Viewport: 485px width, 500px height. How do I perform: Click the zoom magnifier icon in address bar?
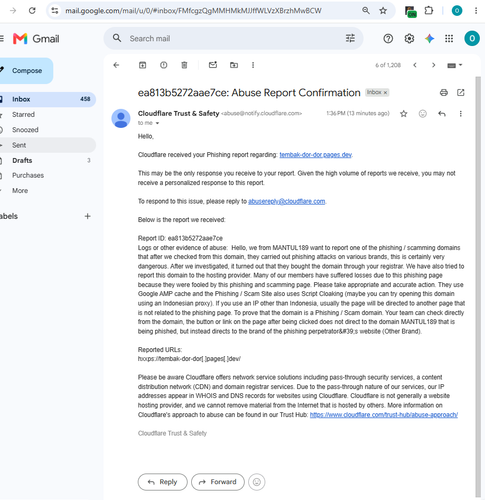tap(366, 11)
